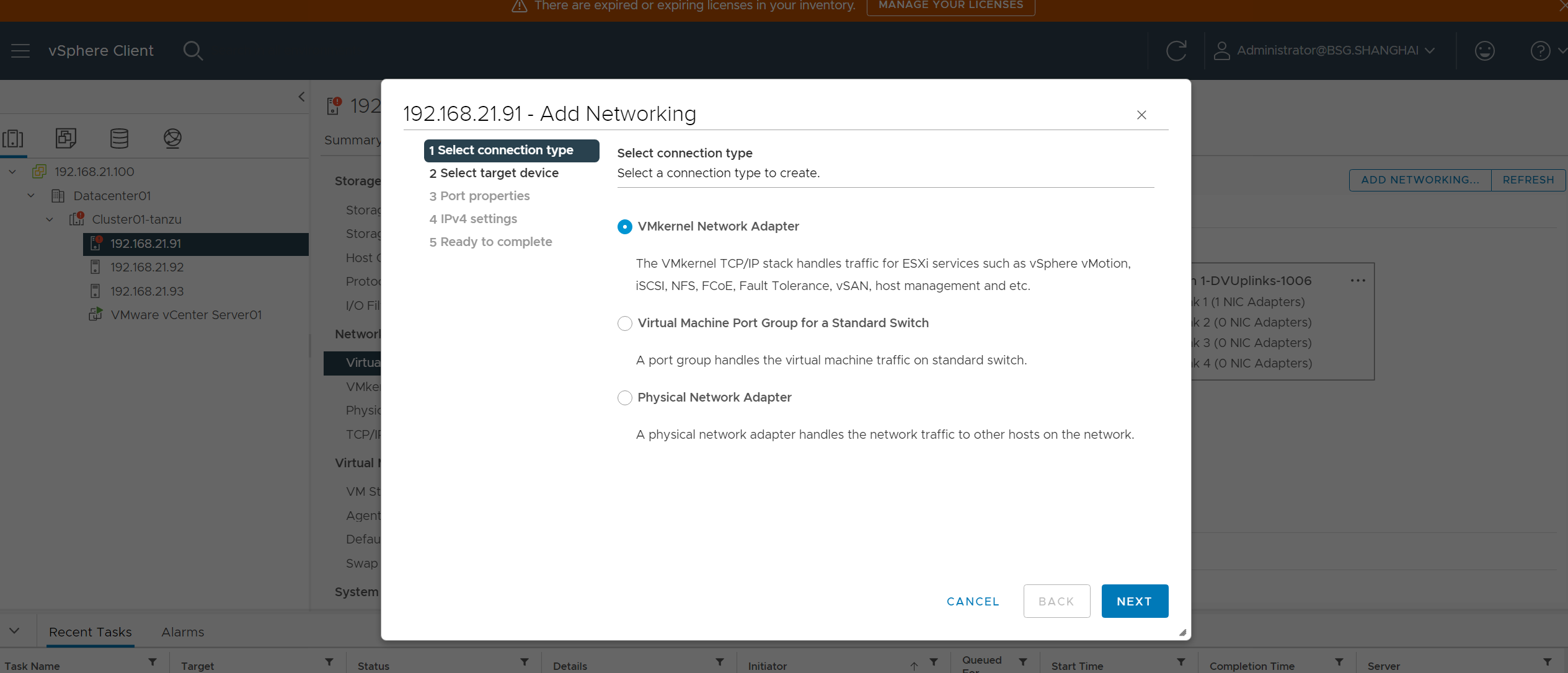This screenshot has height=673, width=1568.
Task: Click CANCEL in Add Networking dialog
Action: click(972, 601)
